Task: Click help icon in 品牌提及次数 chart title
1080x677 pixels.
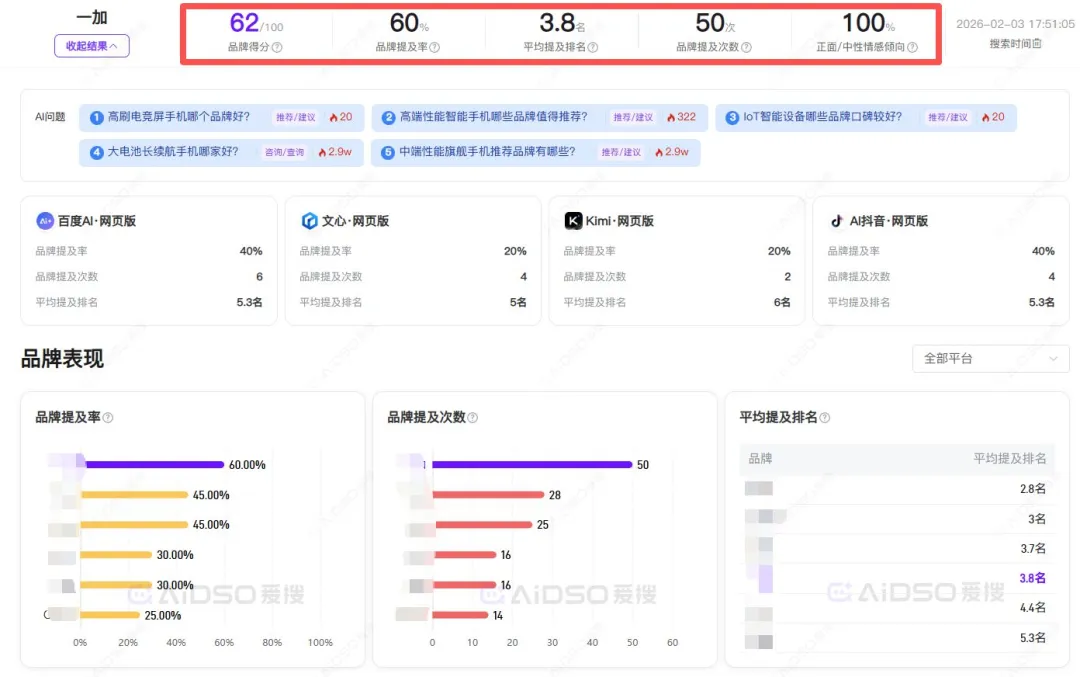Action: point(472,418)
